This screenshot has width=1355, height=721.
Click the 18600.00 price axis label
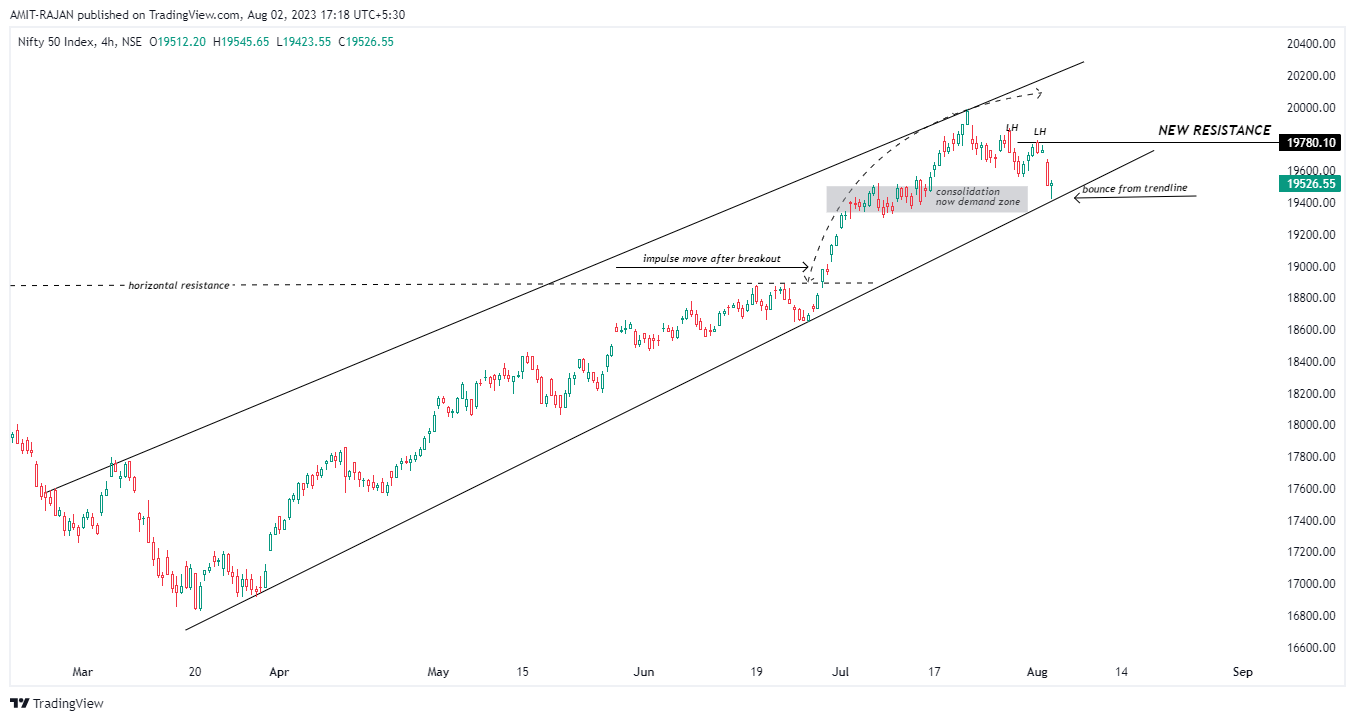(x=1312, y=330)
